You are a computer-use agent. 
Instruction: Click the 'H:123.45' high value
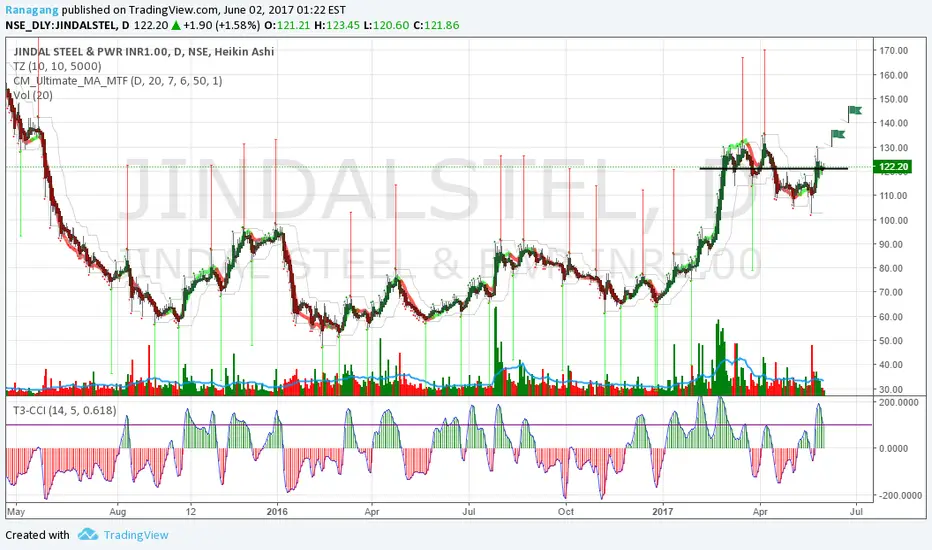coord(336,25)
